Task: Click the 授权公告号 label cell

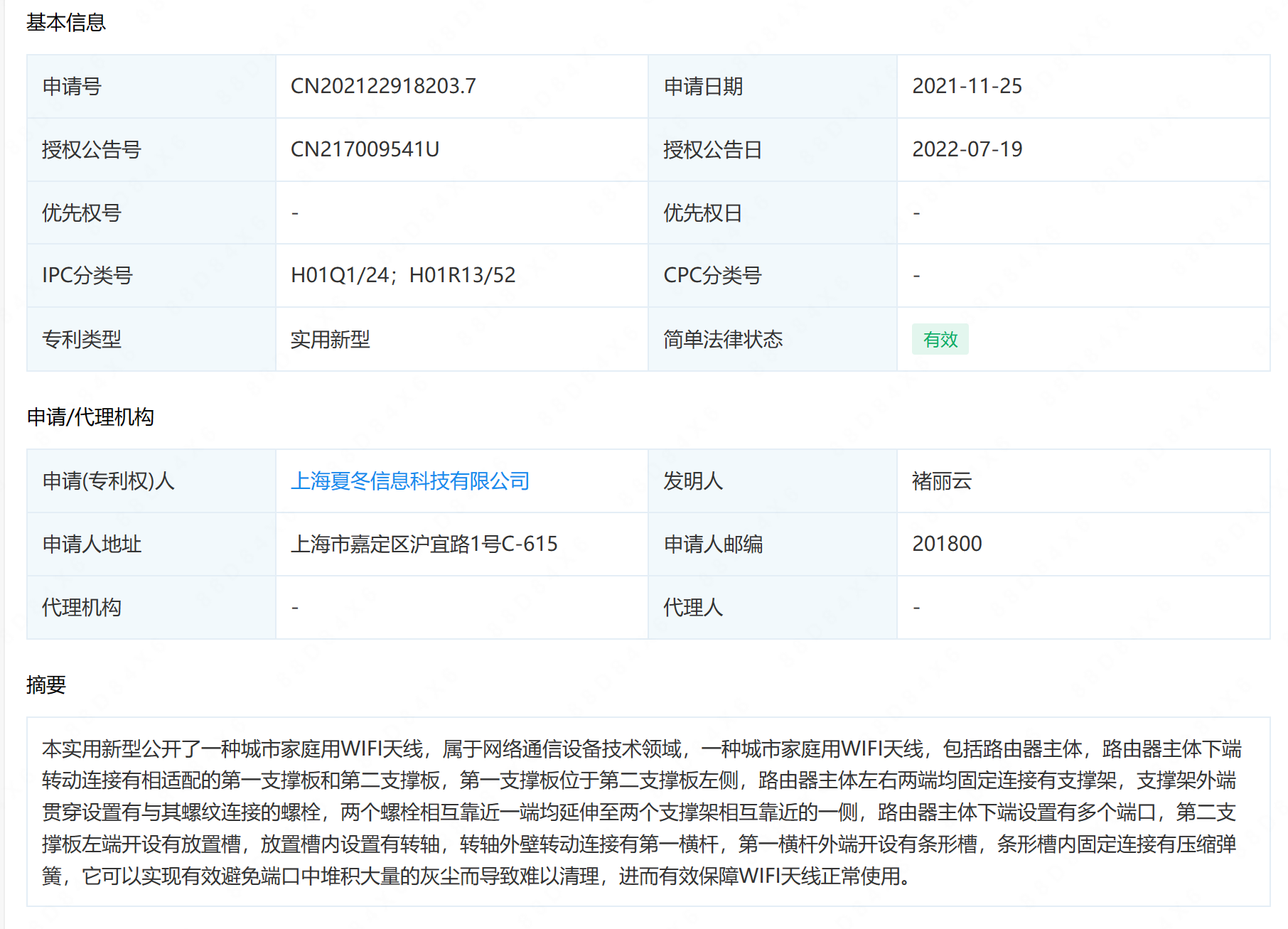Action: point(151,150)
